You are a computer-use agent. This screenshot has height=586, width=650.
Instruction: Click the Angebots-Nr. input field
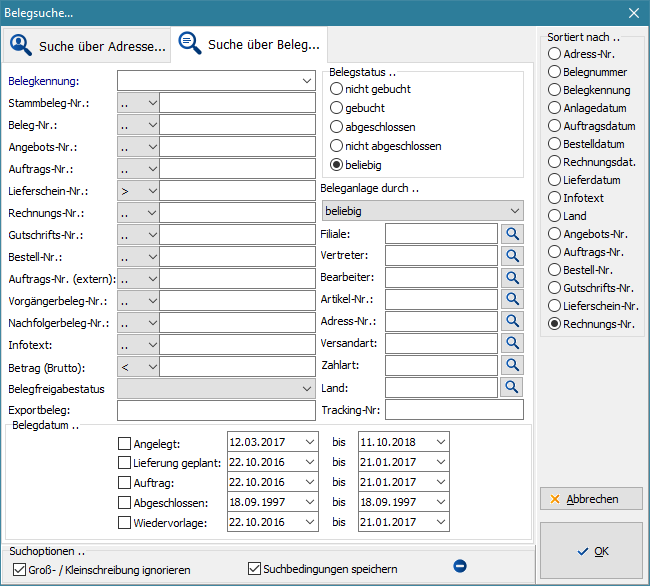pos(238,147)
